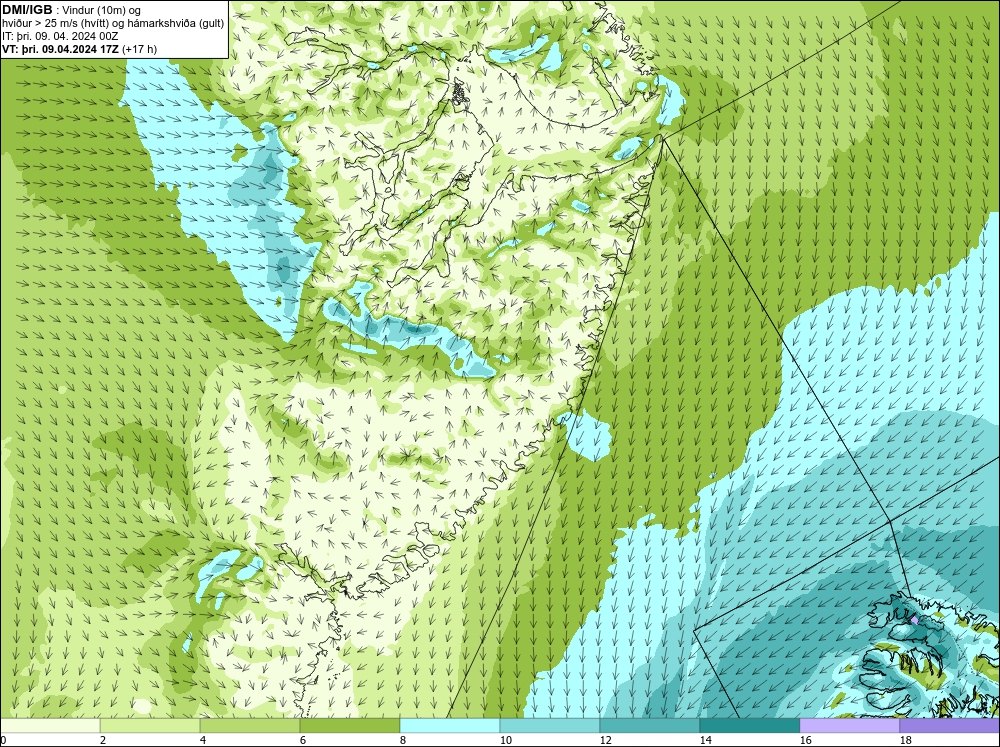Screen dimensions: 1000x747
Task: Click the 16-18 m/s lavender legend swatch
Action: coord(849,725)
